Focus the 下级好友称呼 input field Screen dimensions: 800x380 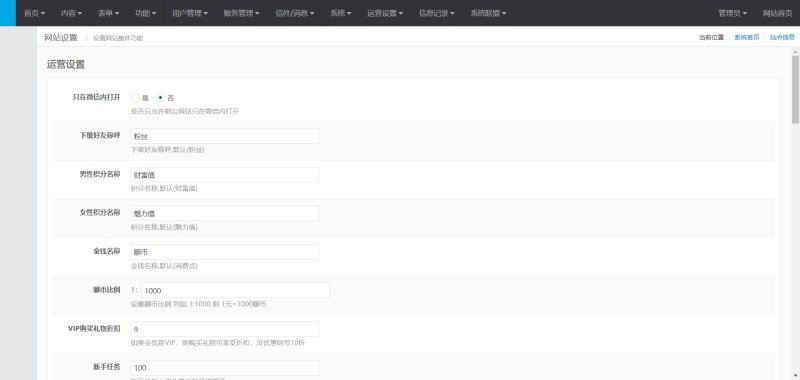click(225, 136)
